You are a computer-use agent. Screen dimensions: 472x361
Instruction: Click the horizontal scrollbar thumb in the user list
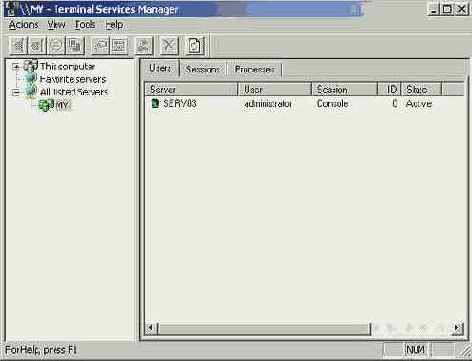[264, 329]
